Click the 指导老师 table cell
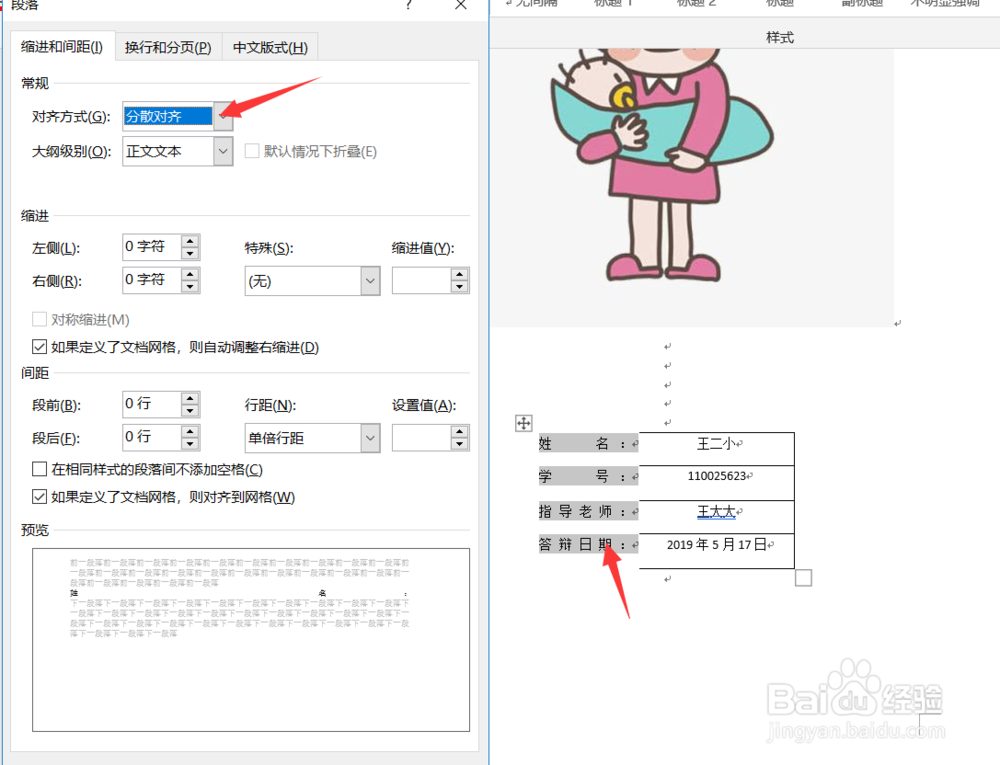1000x765 pixels. pos(589,511)
